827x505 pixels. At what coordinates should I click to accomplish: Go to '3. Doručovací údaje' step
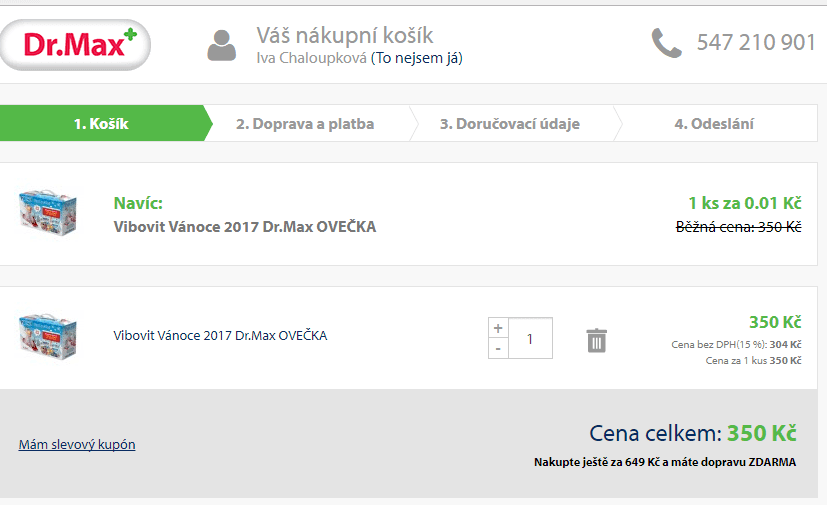(509, 123)
